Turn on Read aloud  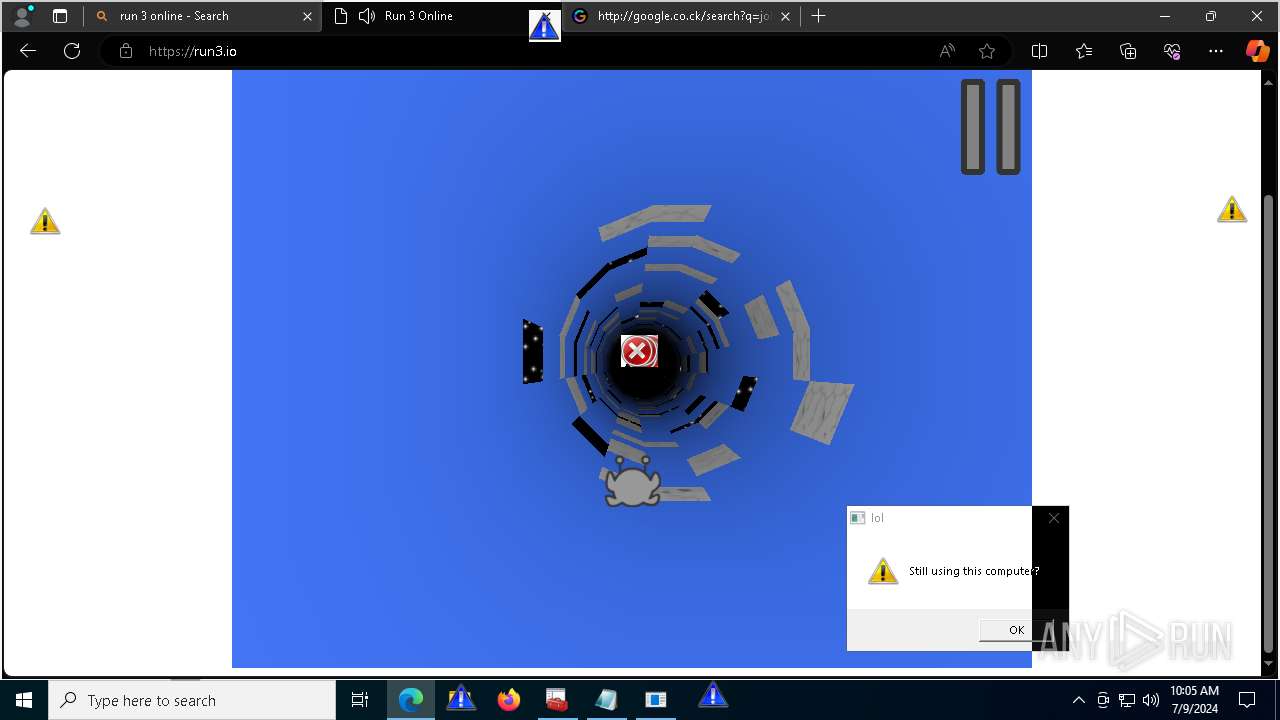947,51
